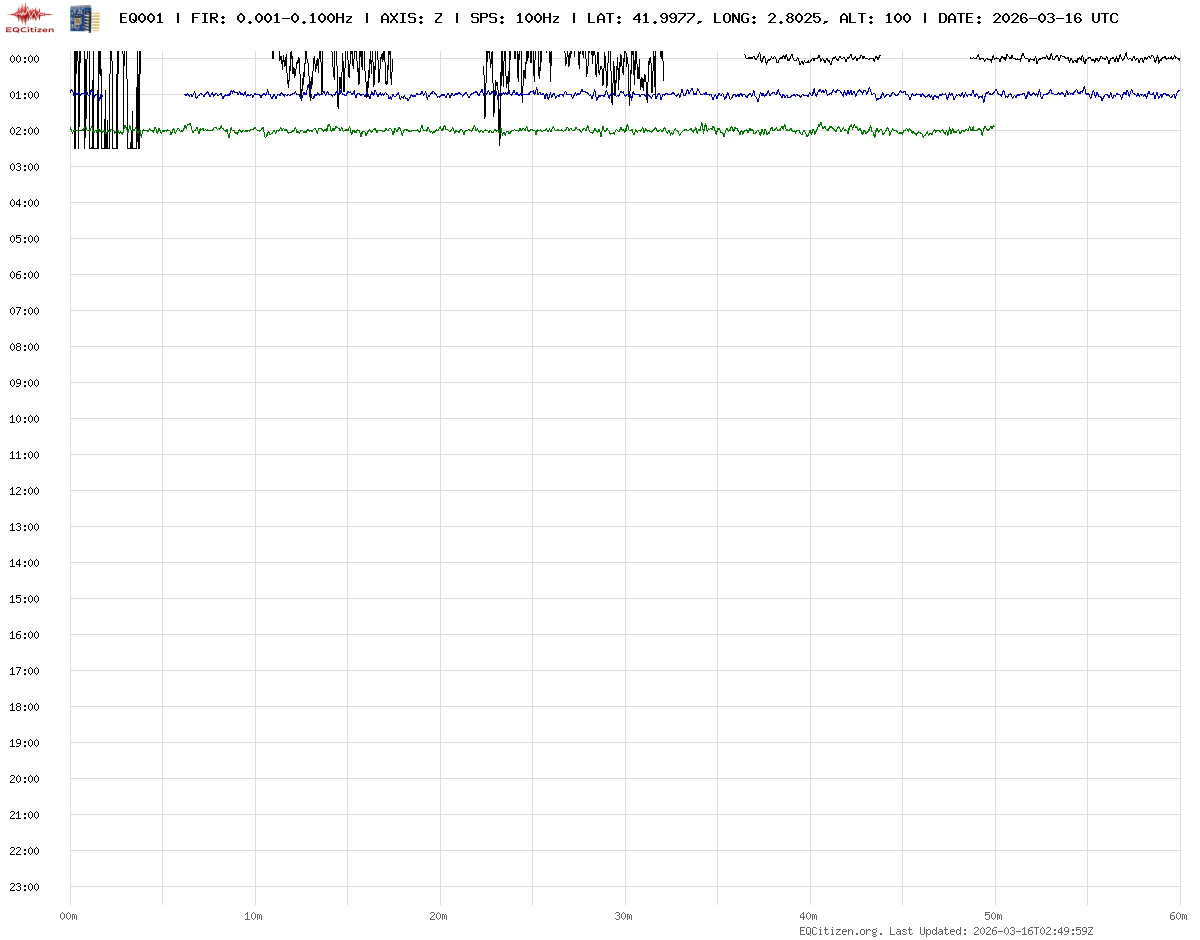Image resolution: width=1200 pixels, height=940 pixels.
Task: Select the 00:00 hour row label
Action: point(24,59)
